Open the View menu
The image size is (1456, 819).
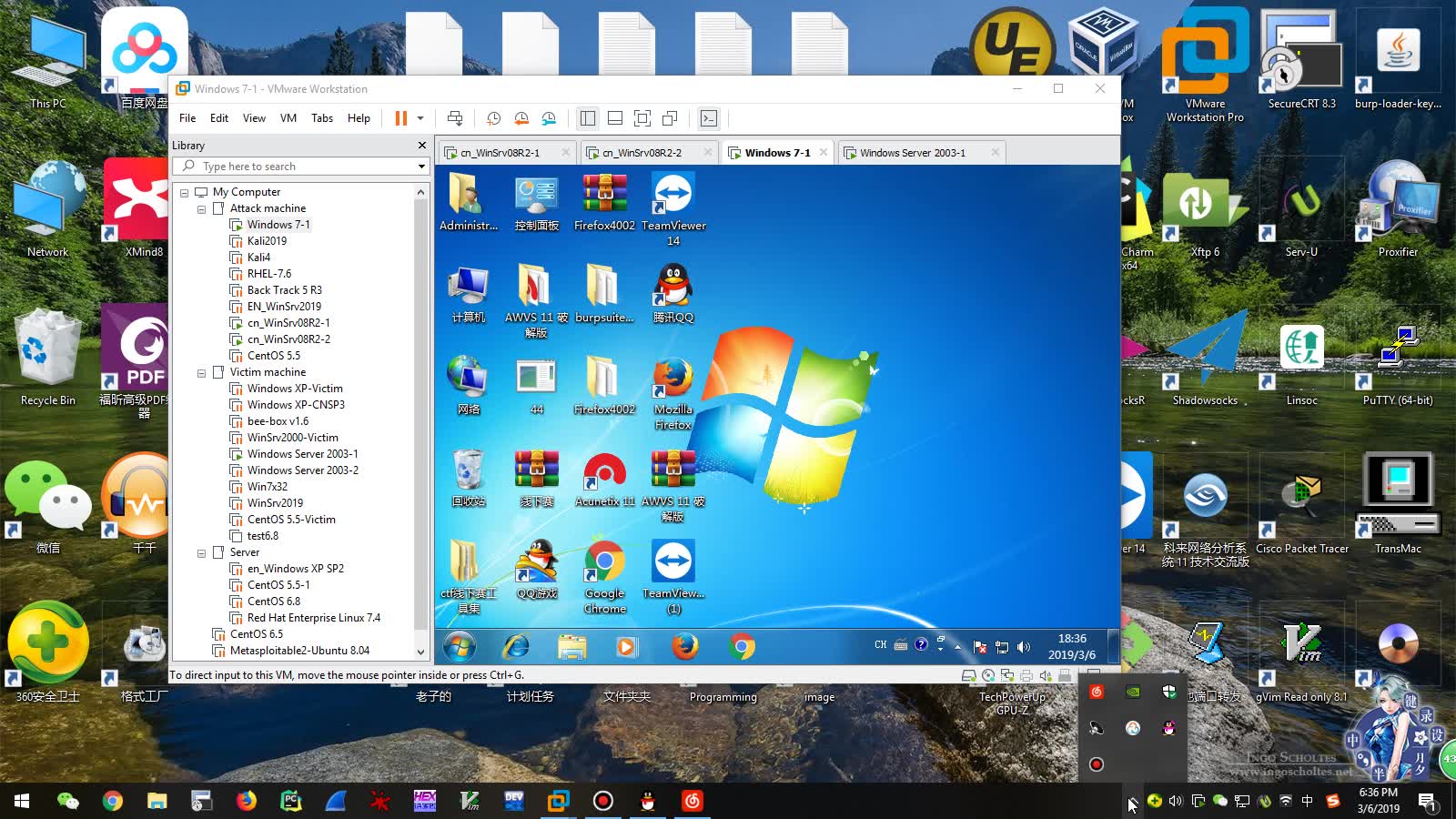tap(254, 118)
